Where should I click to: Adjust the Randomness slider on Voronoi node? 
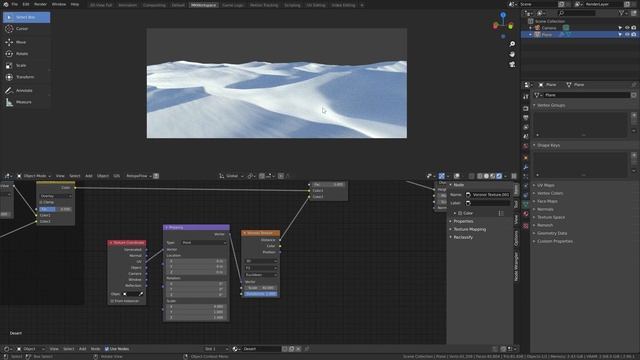pyautogui.click(x=261, y=294)
